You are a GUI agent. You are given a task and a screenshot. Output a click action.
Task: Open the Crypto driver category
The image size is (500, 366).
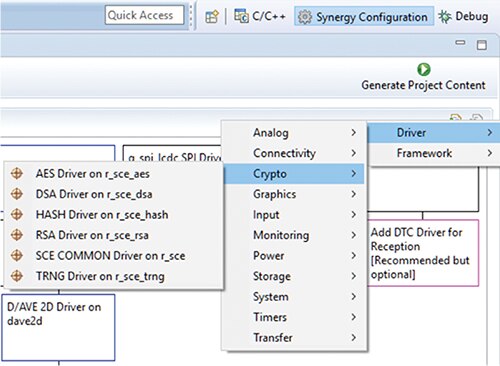294,174
